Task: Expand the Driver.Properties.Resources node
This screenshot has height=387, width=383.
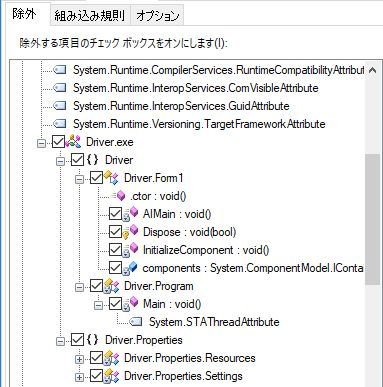Action: click(79, 359)
